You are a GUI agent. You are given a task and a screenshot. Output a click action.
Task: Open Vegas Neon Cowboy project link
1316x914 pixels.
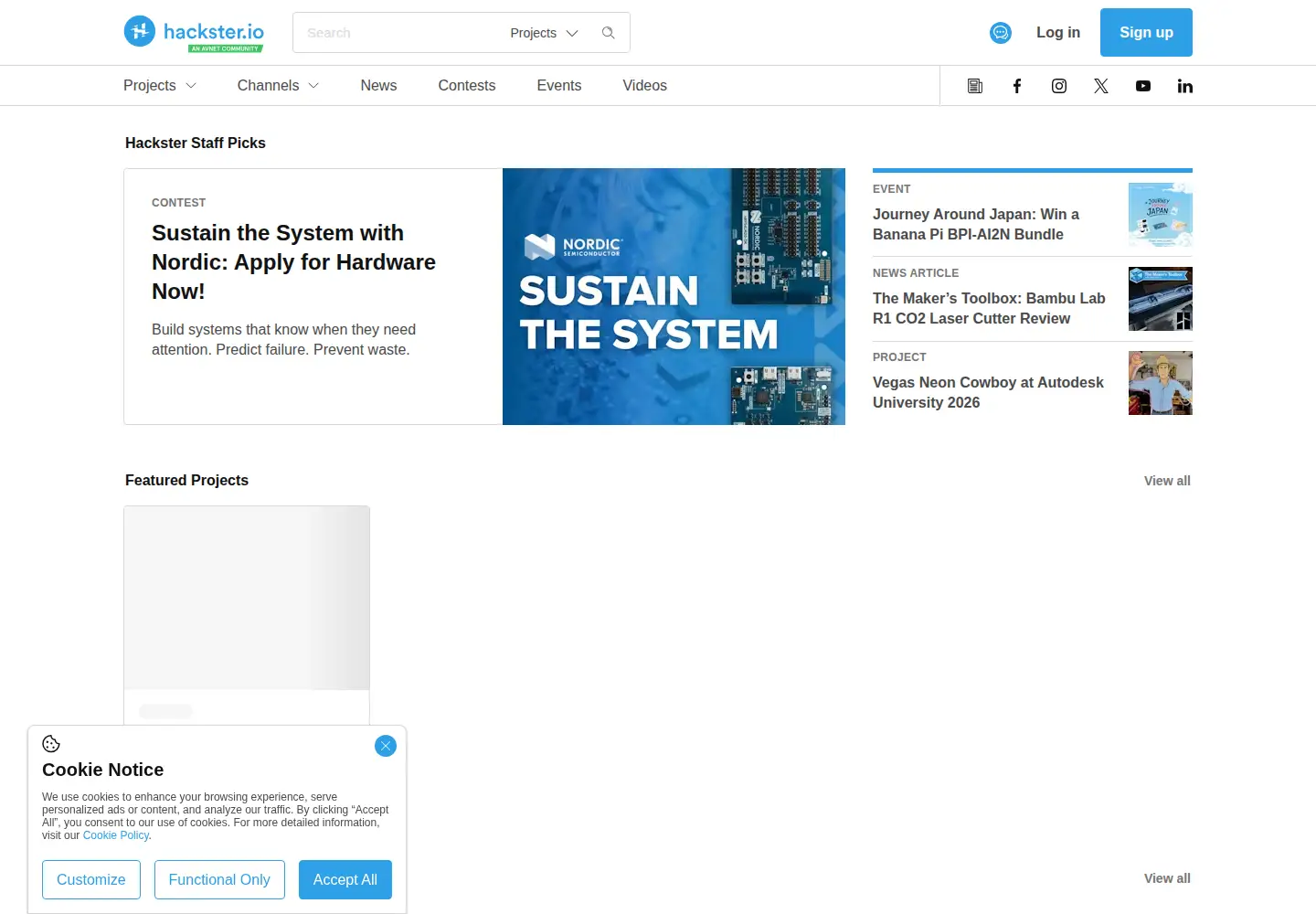point(988,392)
